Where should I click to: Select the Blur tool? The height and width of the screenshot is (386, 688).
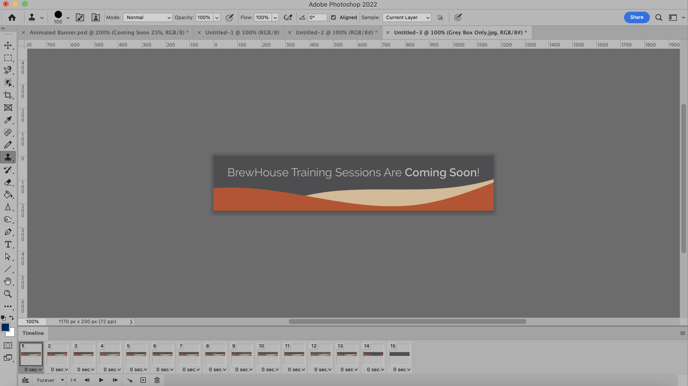tap(8, 207)
